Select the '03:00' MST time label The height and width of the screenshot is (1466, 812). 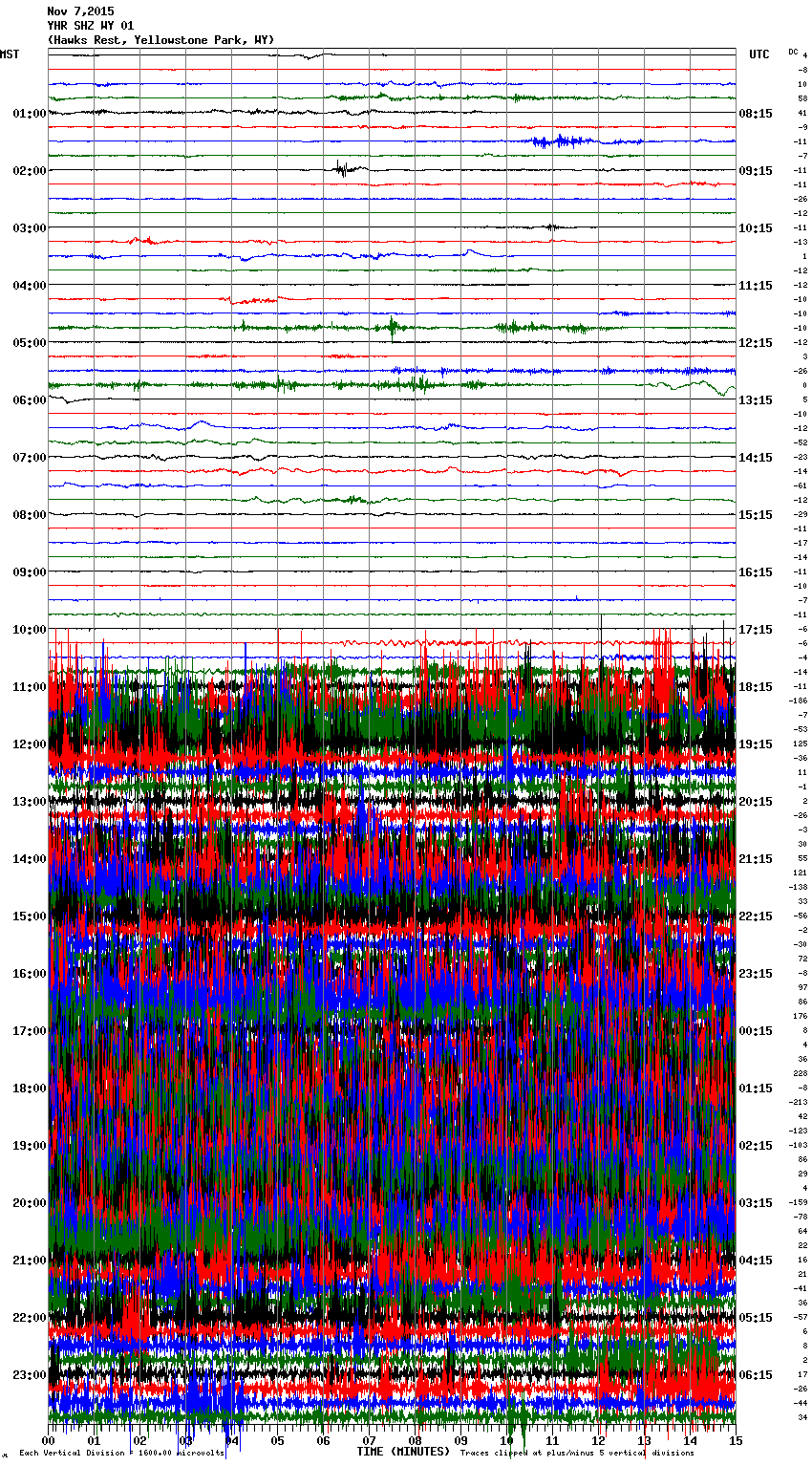pyautogui.click(x=30, y=228)
